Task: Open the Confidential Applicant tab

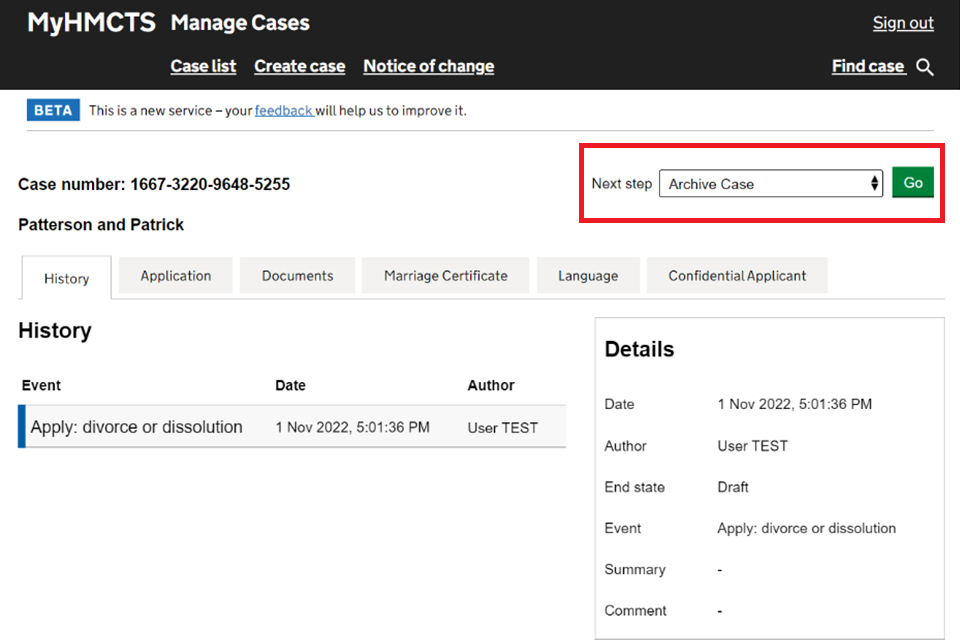Action: pyautogui.click(x=737, y=276)
